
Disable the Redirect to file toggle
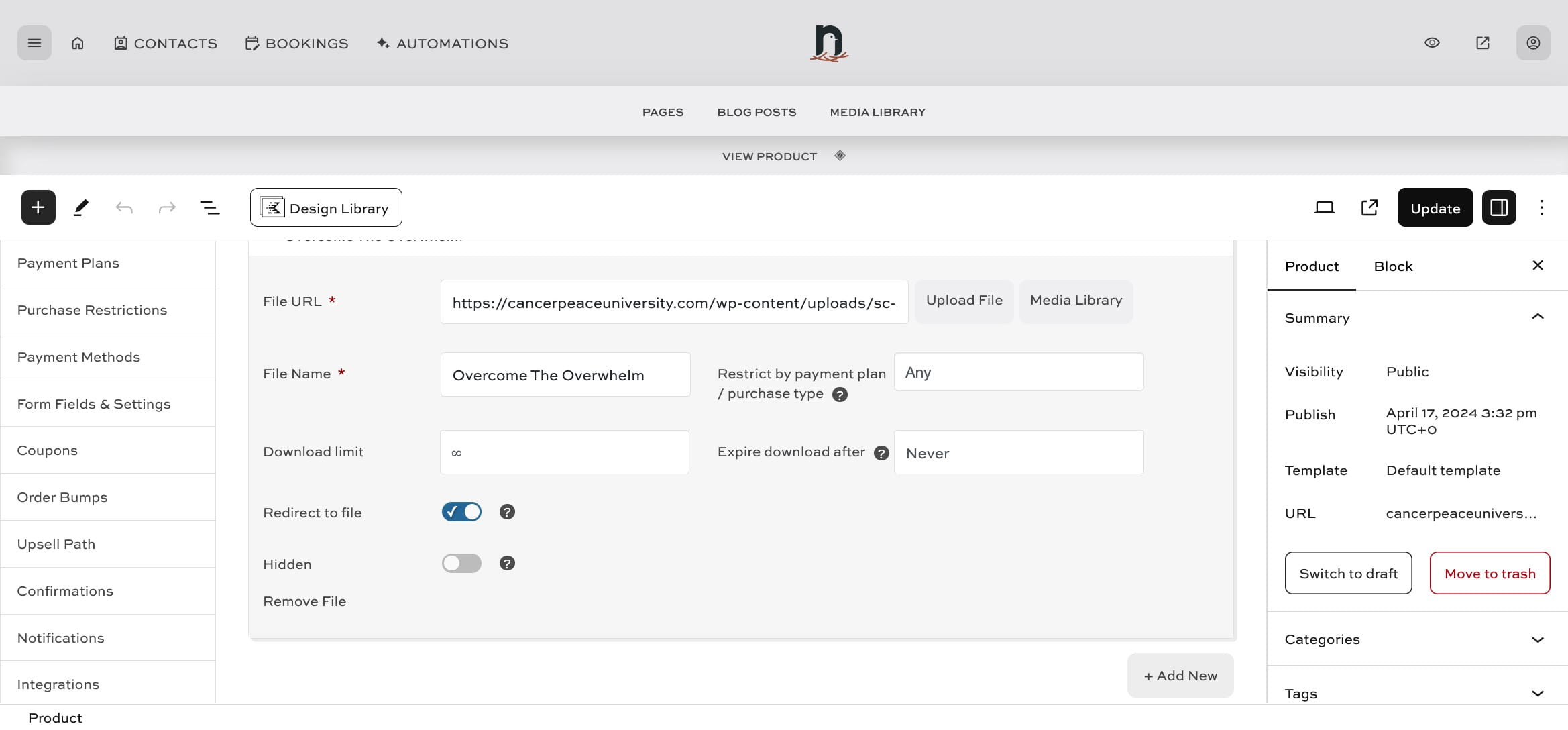(x=461, y=512)
